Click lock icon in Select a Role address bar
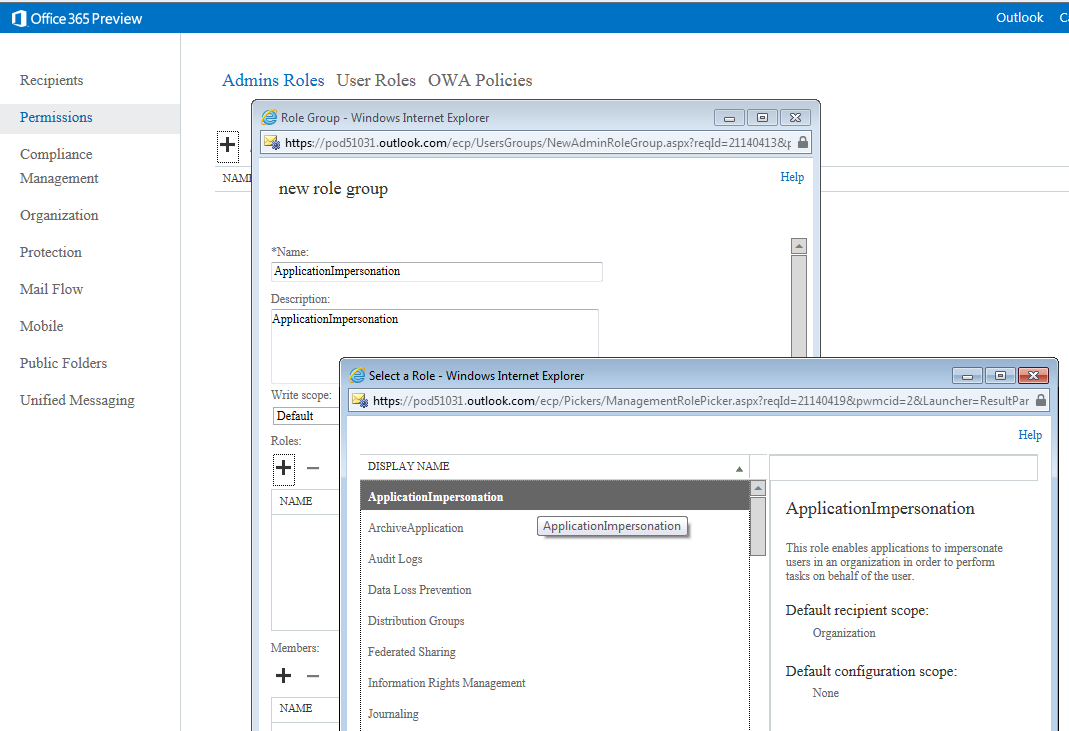The height and width of the screenshot is (731, 1069). click(x=1041, y=401)
